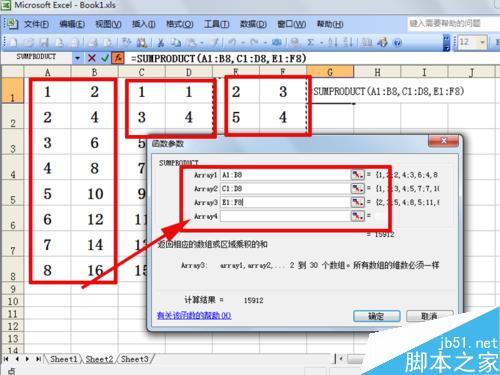Open the Toolbar Options expander
This screenshot has height=375, width=500.
point(447,43)
